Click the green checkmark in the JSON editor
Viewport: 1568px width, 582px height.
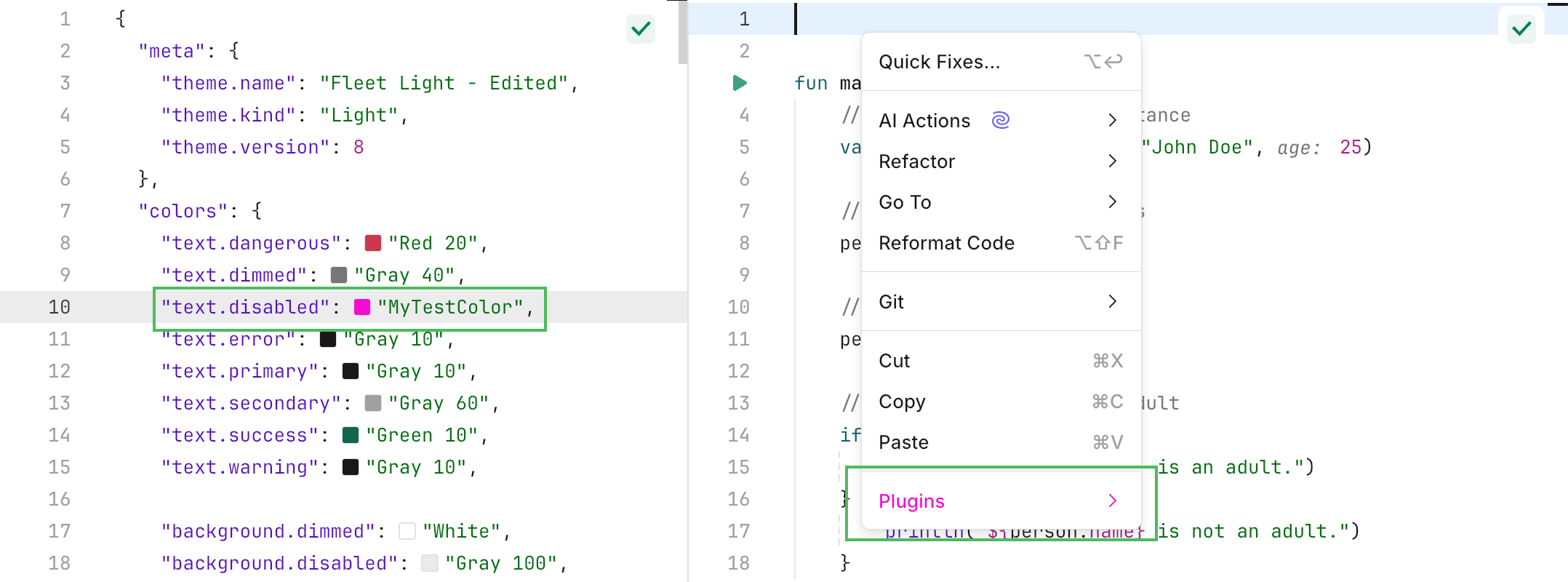point(641,29)
